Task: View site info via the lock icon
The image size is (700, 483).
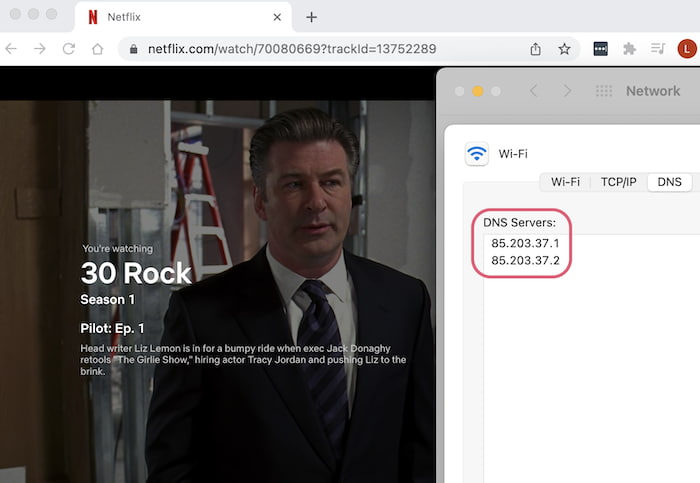Action: tap(133, 49)
